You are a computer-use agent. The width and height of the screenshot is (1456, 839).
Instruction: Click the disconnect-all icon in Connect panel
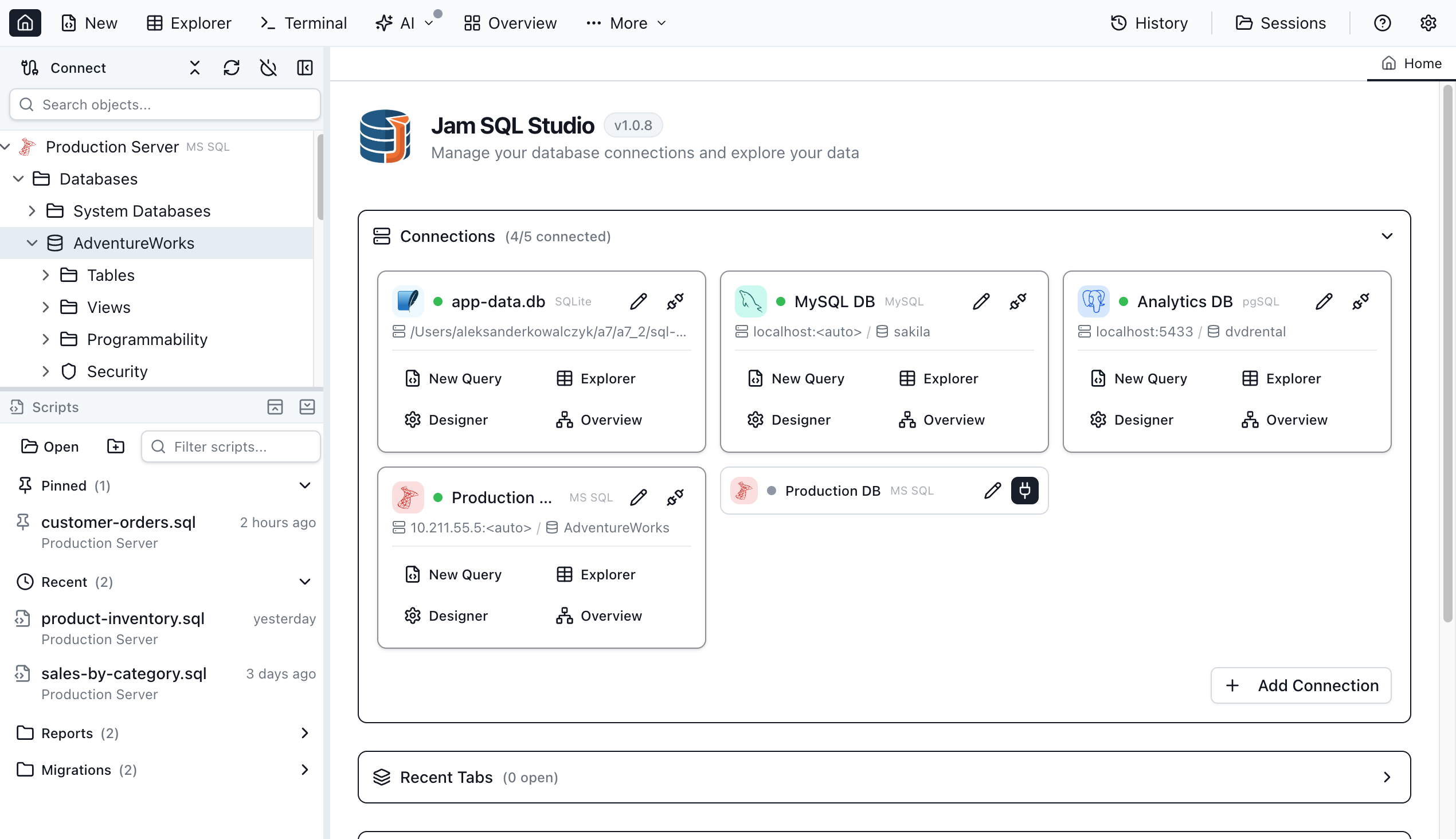click(268, 68)
